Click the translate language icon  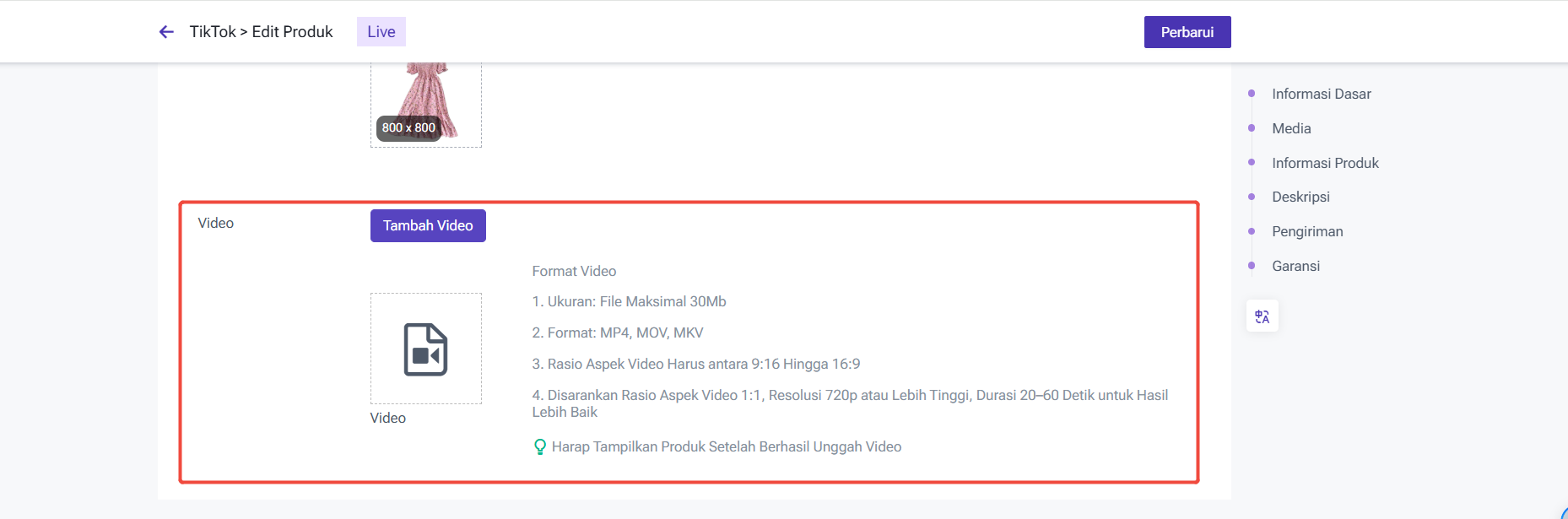[1262, 316]
